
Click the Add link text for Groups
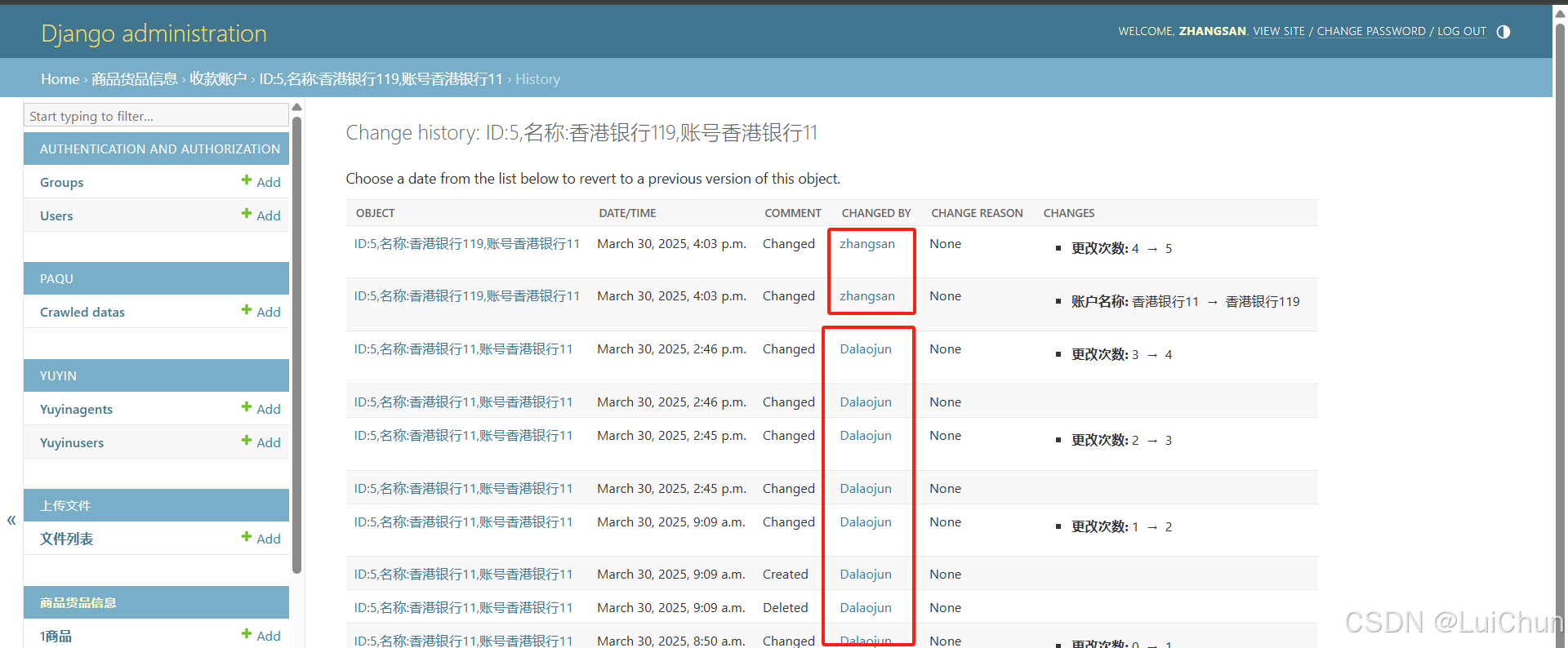pyautogui.click(x=269, y=182)
